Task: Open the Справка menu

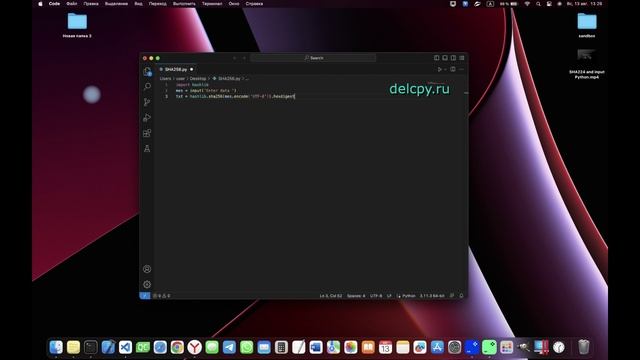Action: tap(254, 4)
